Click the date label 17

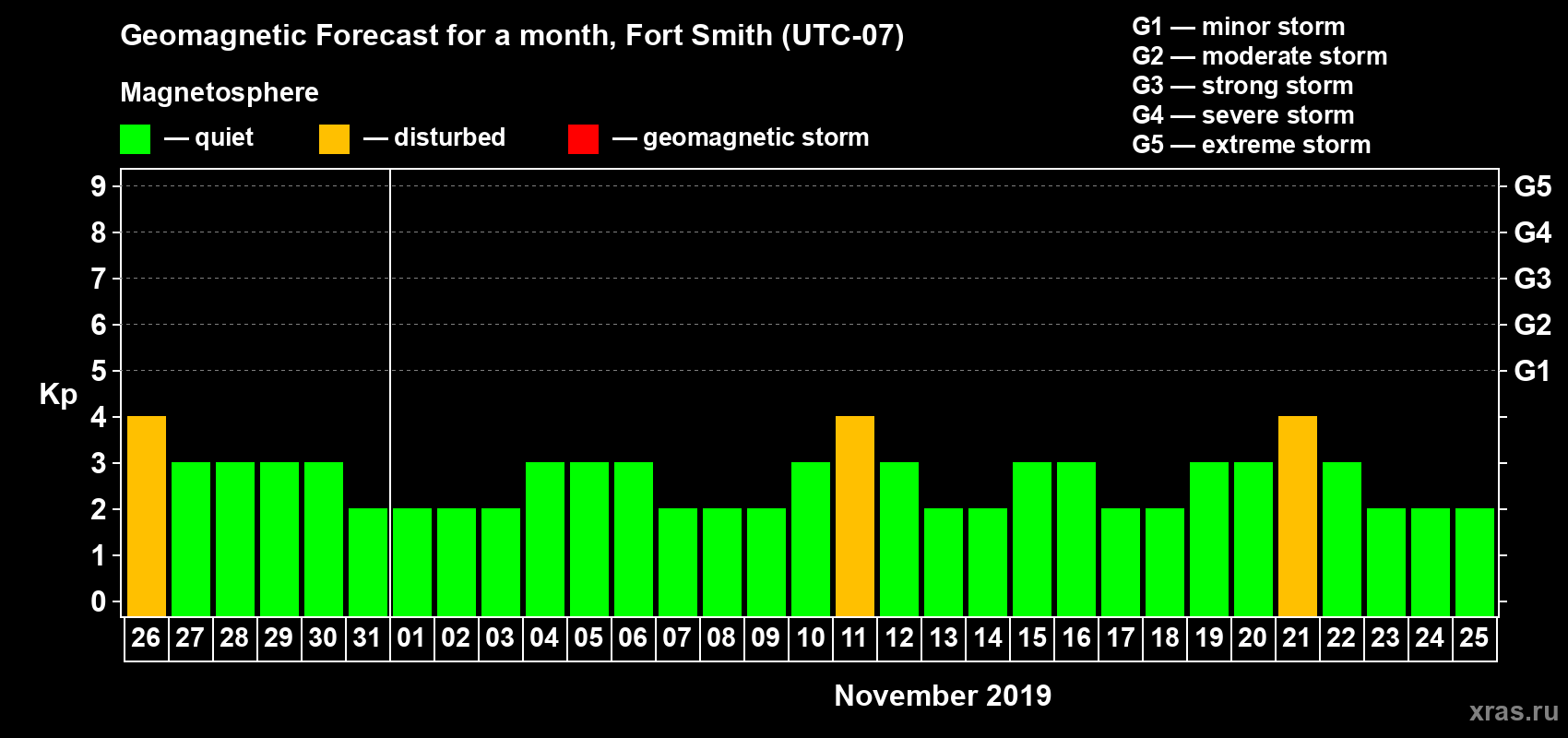pyautogui.click(x=1121, y=637)
